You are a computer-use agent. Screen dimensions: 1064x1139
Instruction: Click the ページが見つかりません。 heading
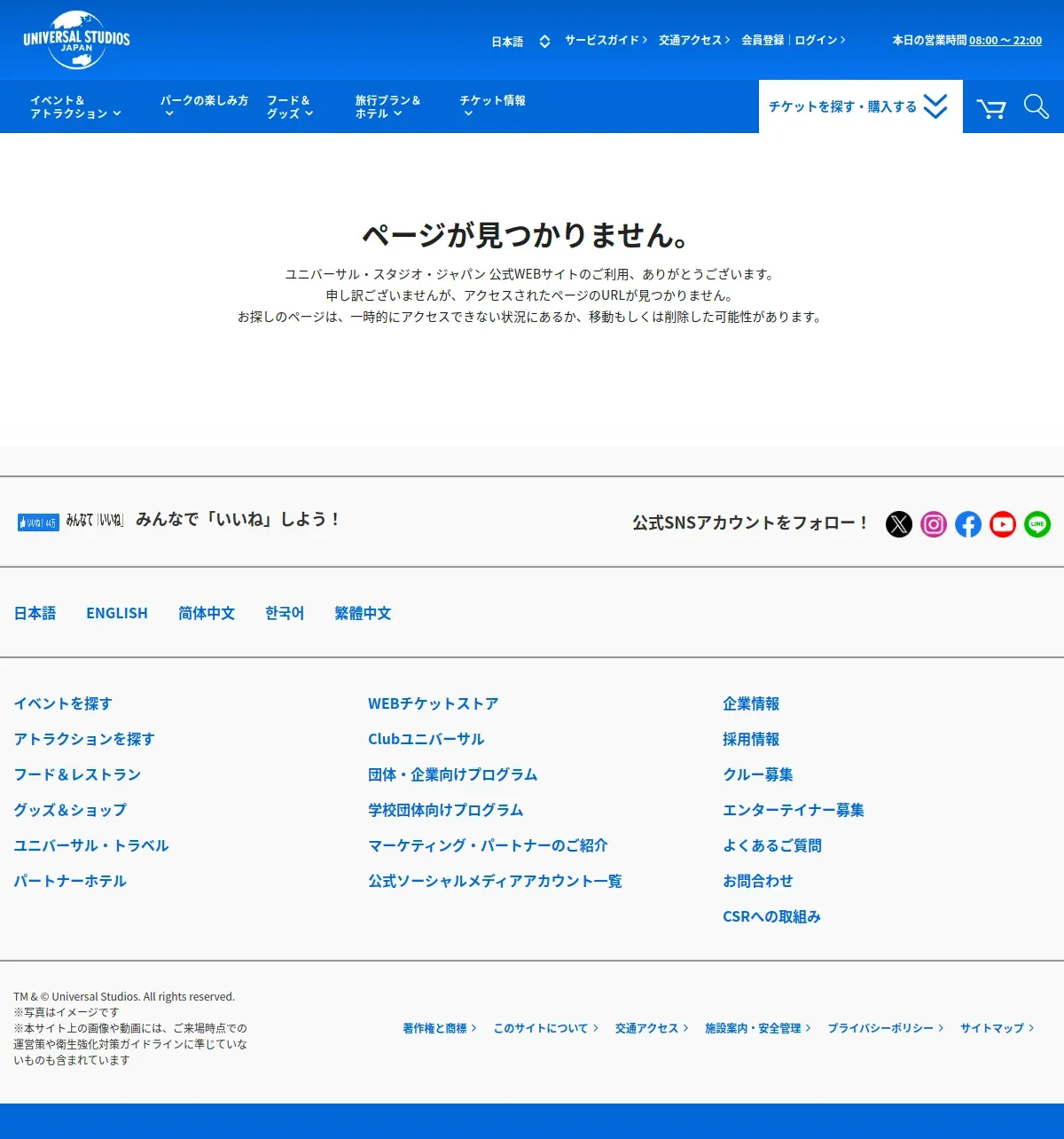[x=526, y=235]
